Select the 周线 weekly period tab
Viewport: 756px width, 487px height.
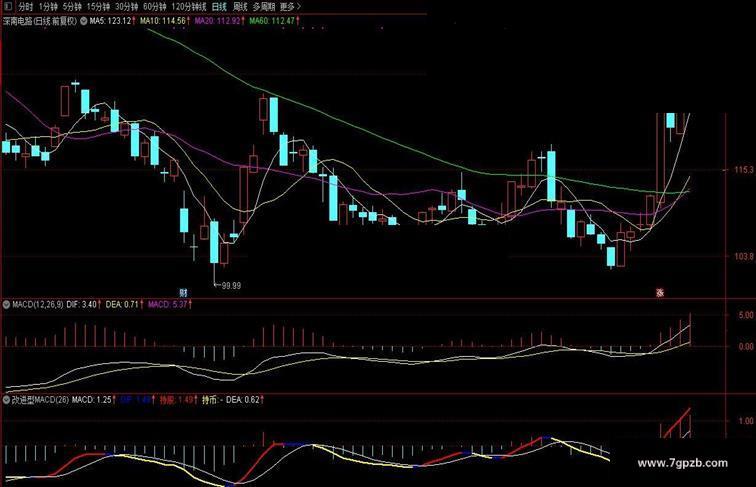(240, 7)
